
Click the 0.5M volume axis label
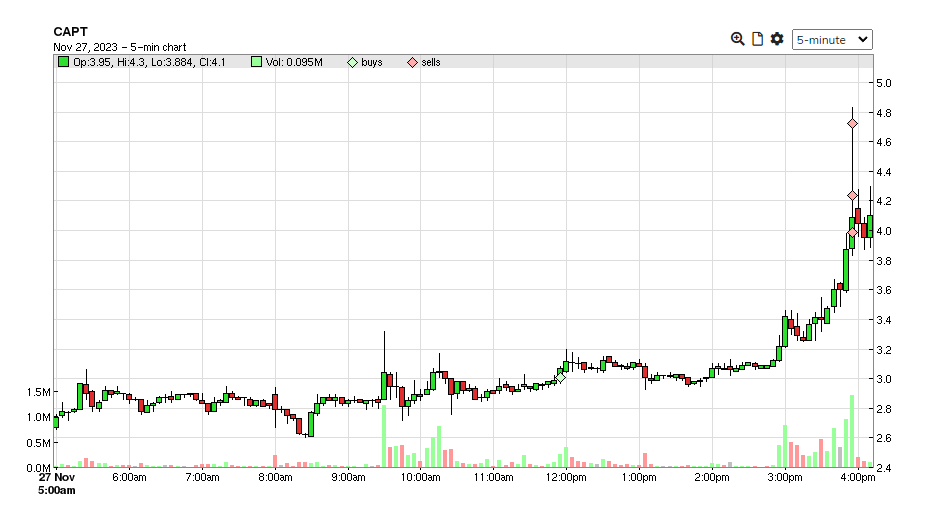pyautogui.click(x=39, y=443)
